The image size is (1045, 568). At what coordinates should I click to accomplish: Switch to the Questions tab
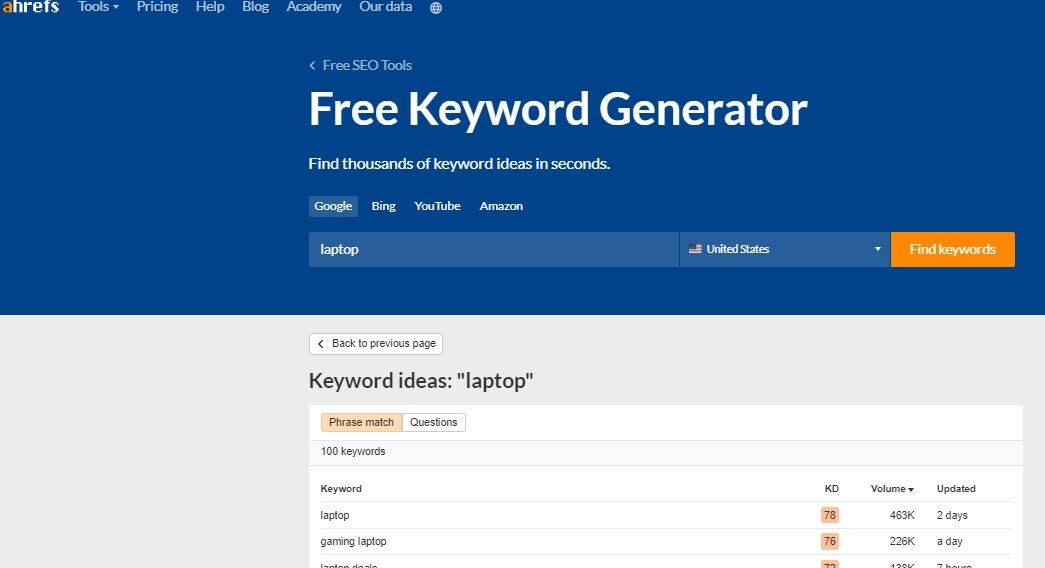[433, 422]
